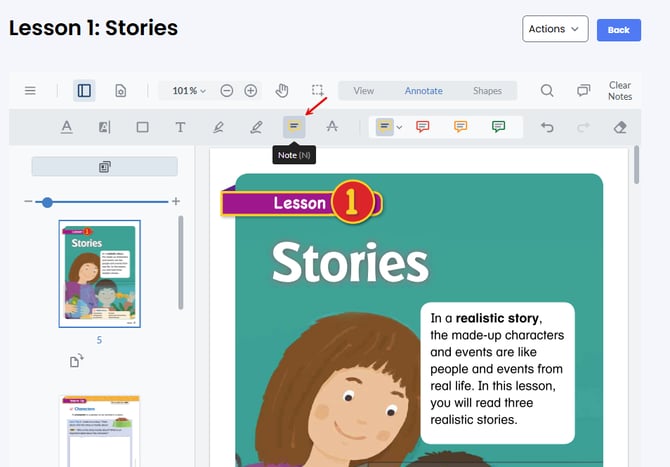
Task: Expand the Actions dropdown
Action: point(554,29)
